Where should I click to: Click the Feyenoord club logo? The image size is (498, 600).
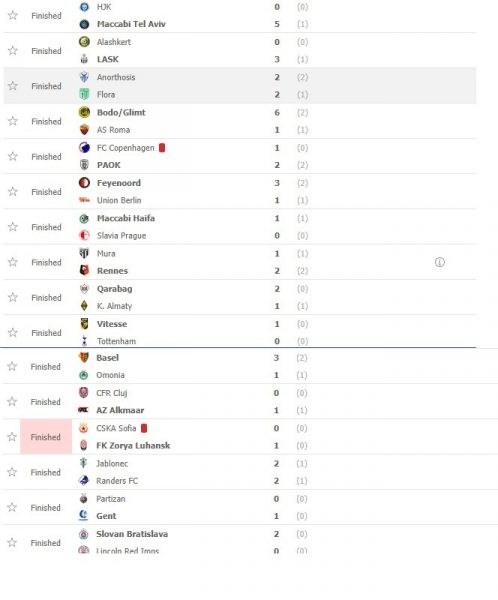coord(84,183)
